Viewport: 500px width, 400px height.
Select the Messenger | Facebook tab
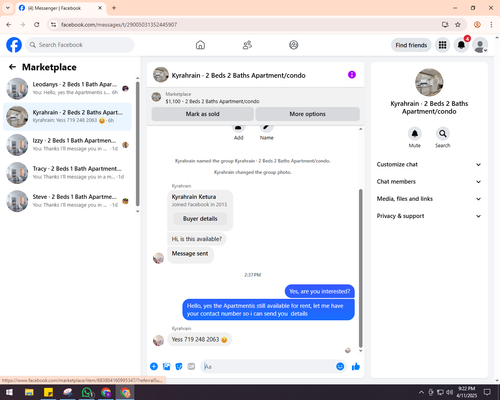61,8
